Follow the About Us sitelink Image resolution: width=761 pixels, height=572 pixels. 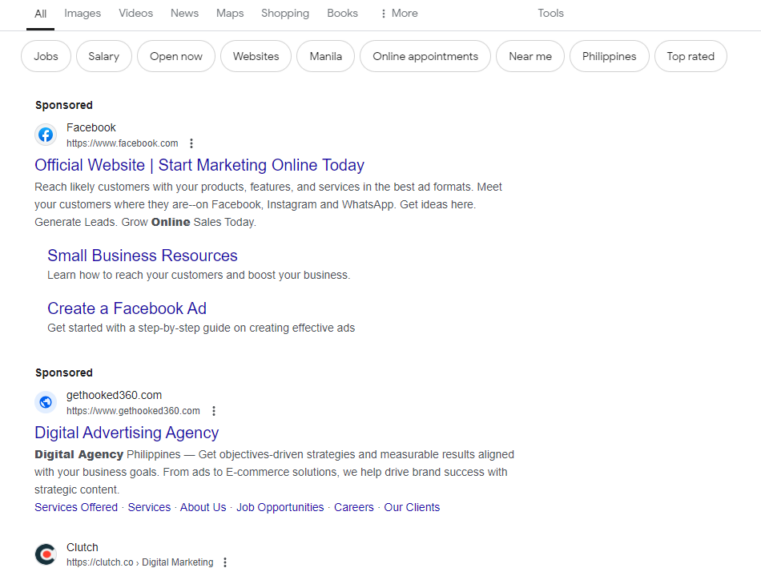click(203, 507)
